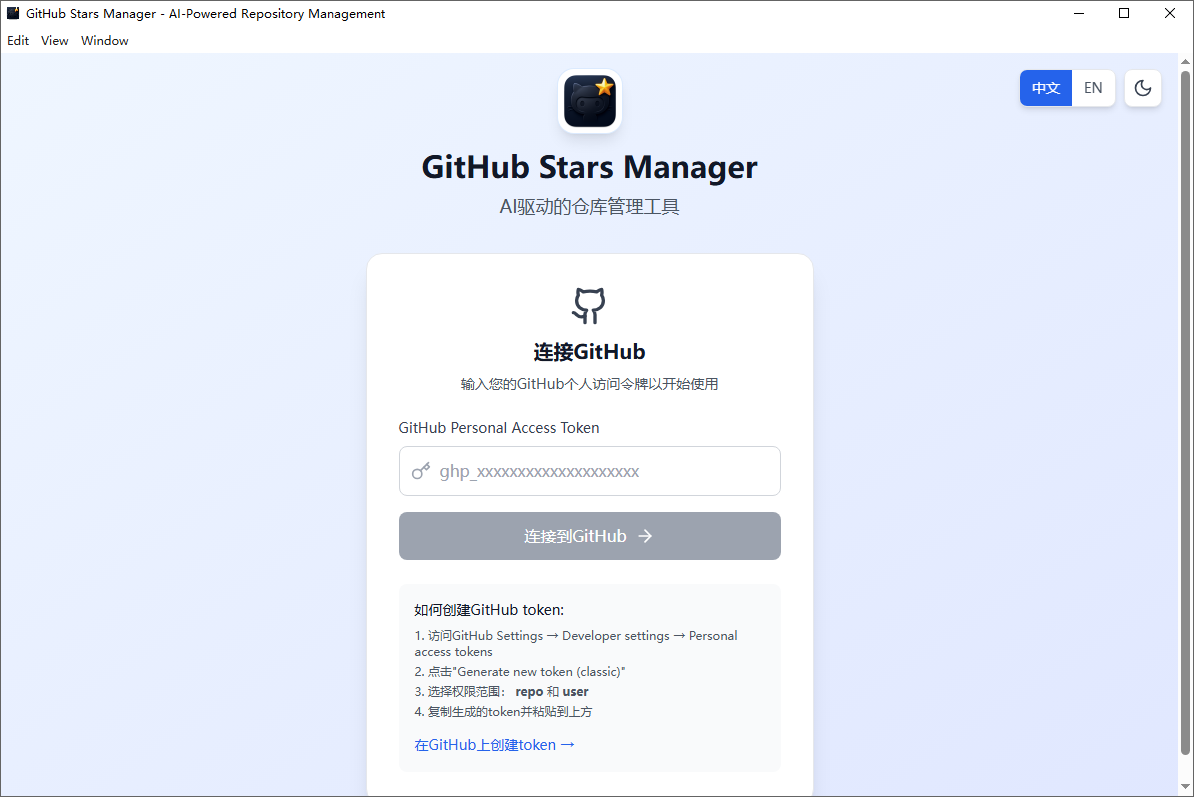Follow the 在GitHub上创建token link
The image size is (1194, 797).
point(494,744)
